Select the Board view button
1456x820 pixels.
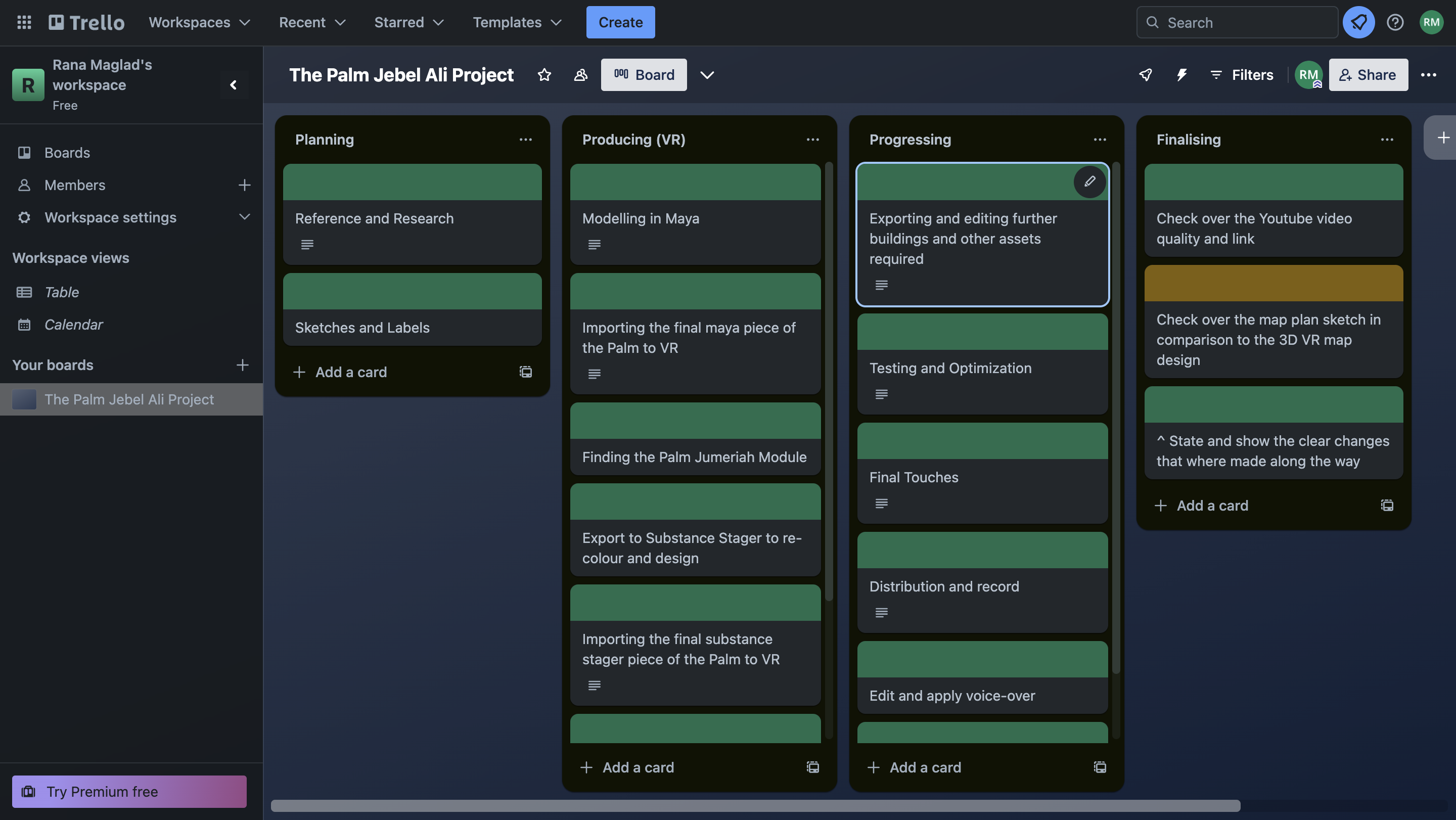pos(644,75)
